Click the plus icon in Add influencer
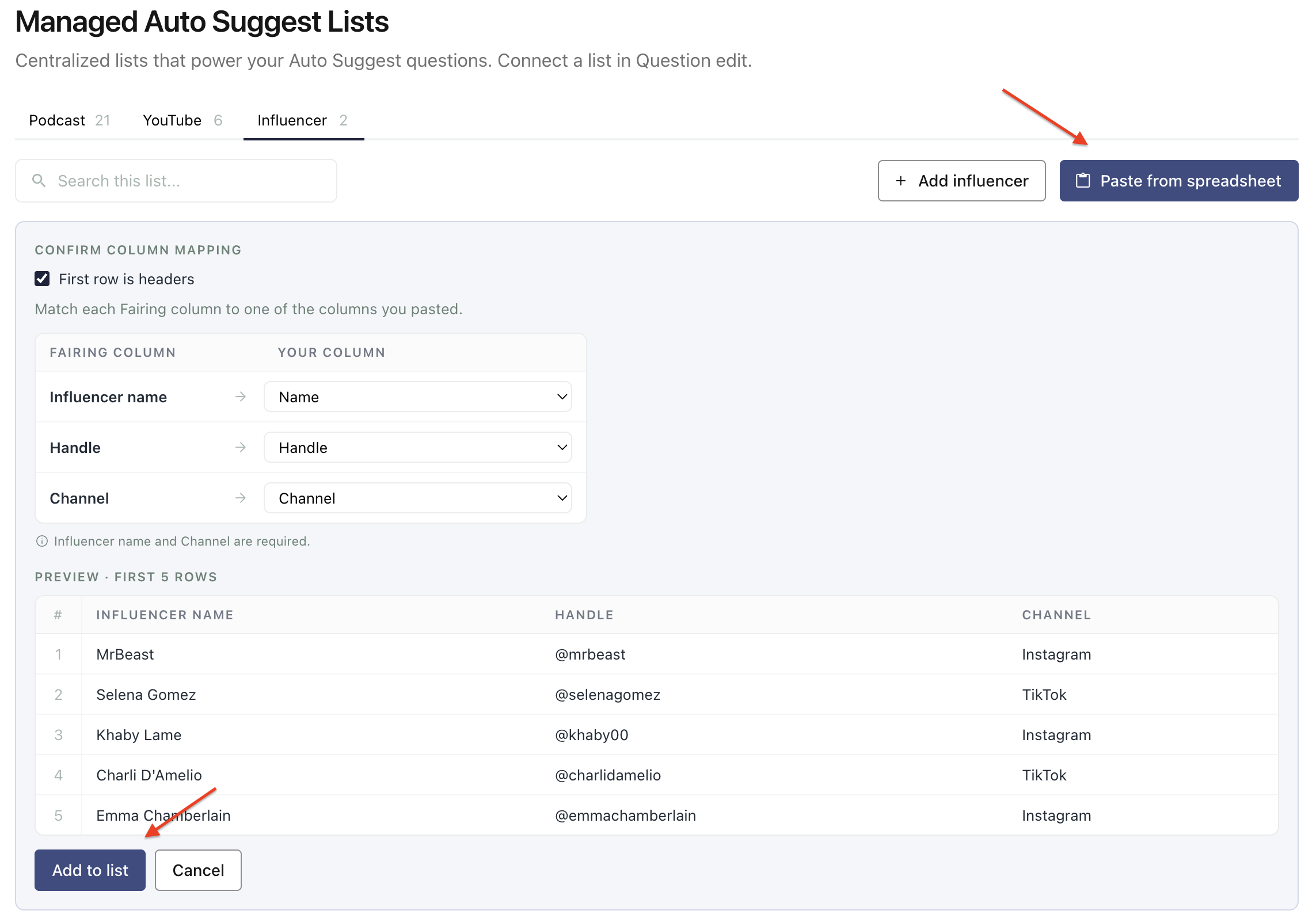1316x922 pixels. 901,181
